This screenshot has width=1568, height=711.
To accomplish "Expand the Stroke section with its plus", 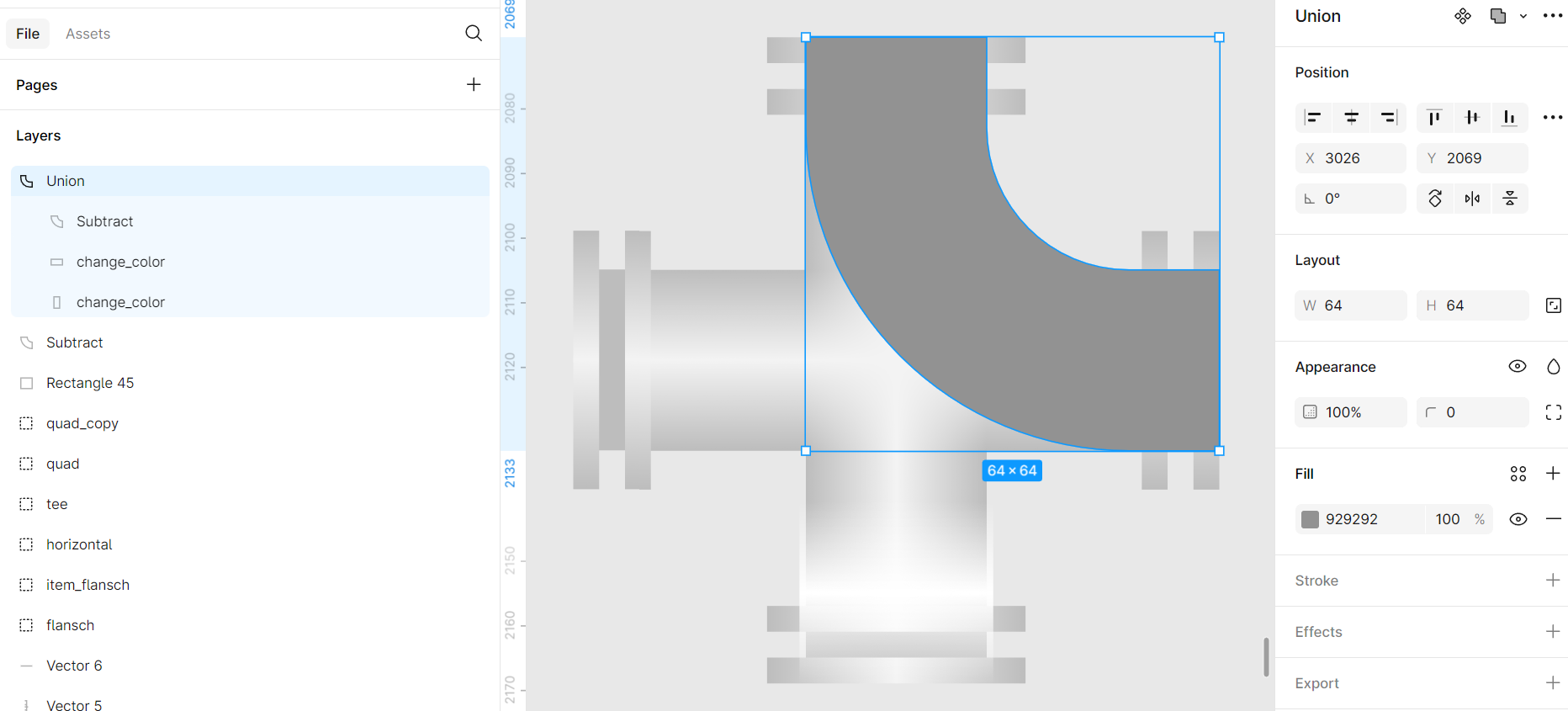I will click(x=1553, y=581).
